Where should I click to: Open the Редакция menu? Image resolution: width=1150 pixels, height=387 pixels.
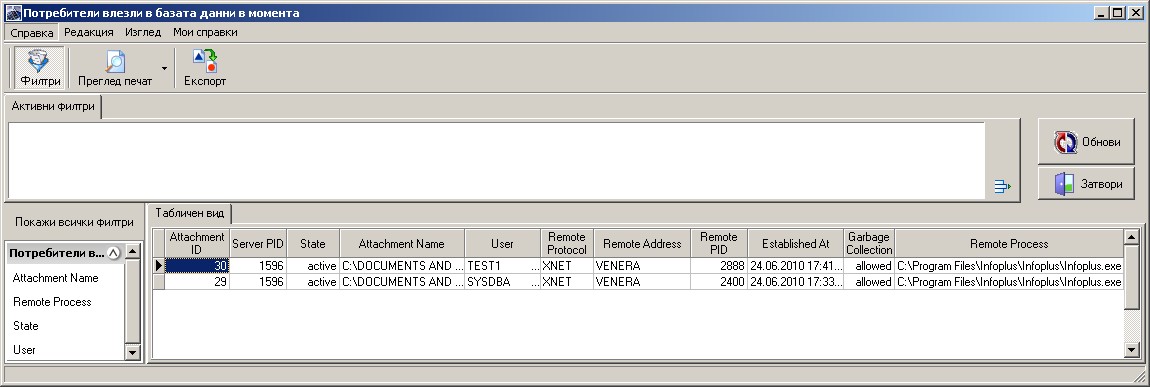click(x=89, y=32)
